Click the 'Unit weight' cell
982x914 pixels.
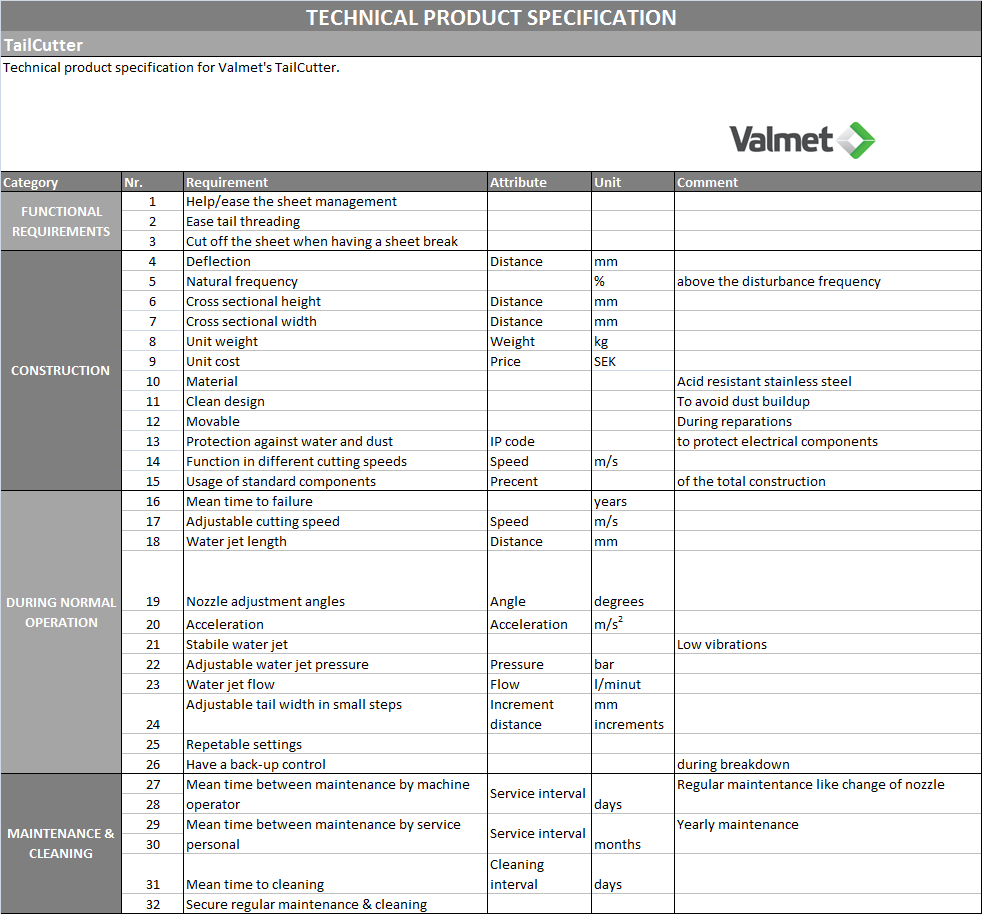point(335,342)
